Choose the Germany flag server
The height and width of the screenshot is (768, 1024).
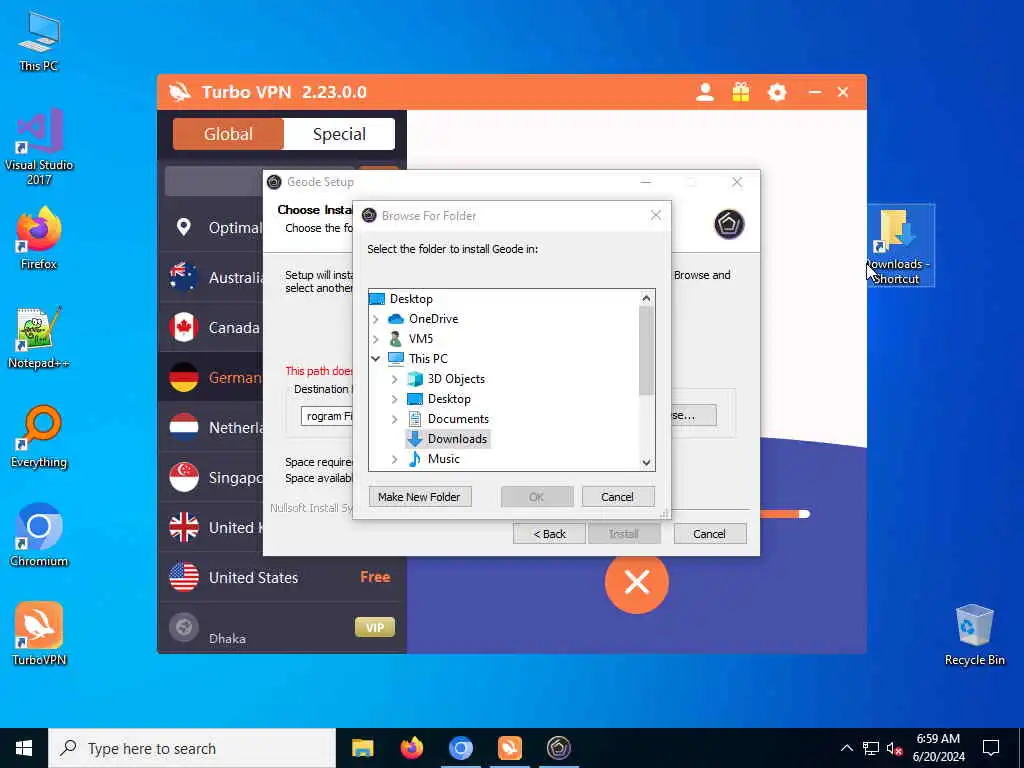pyautogui.click(x=184, y=377)
